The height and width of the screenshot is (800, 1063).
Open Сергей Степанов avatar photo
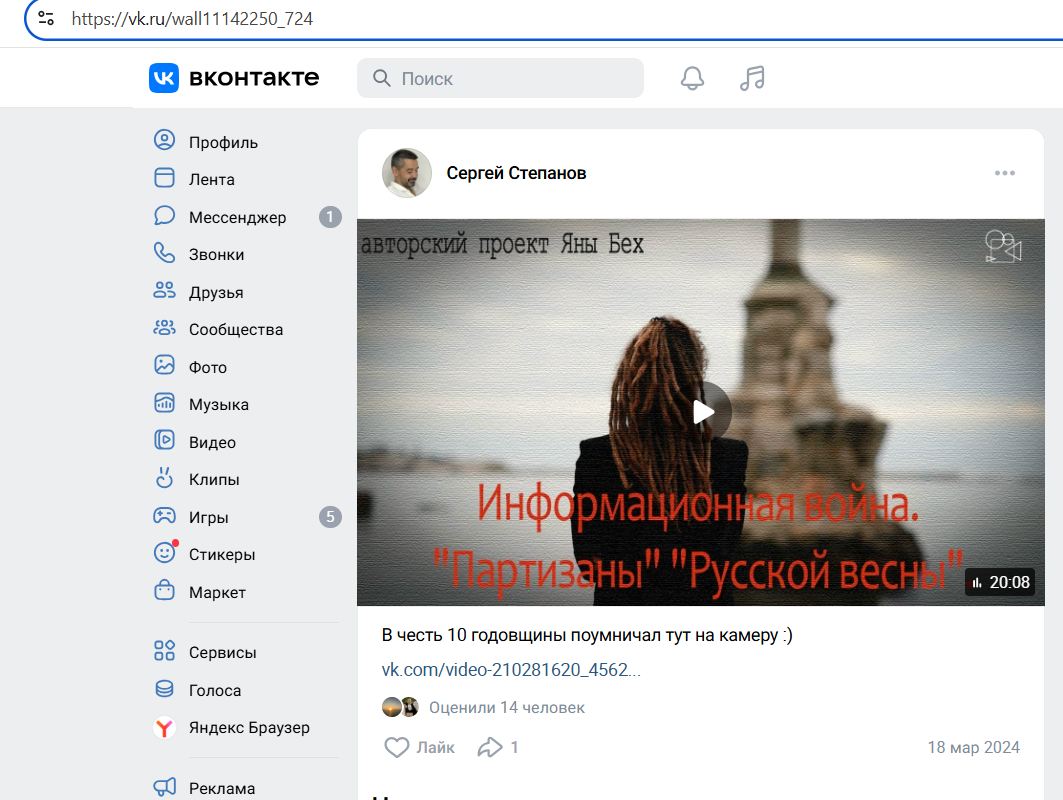[x=407, y=173]
